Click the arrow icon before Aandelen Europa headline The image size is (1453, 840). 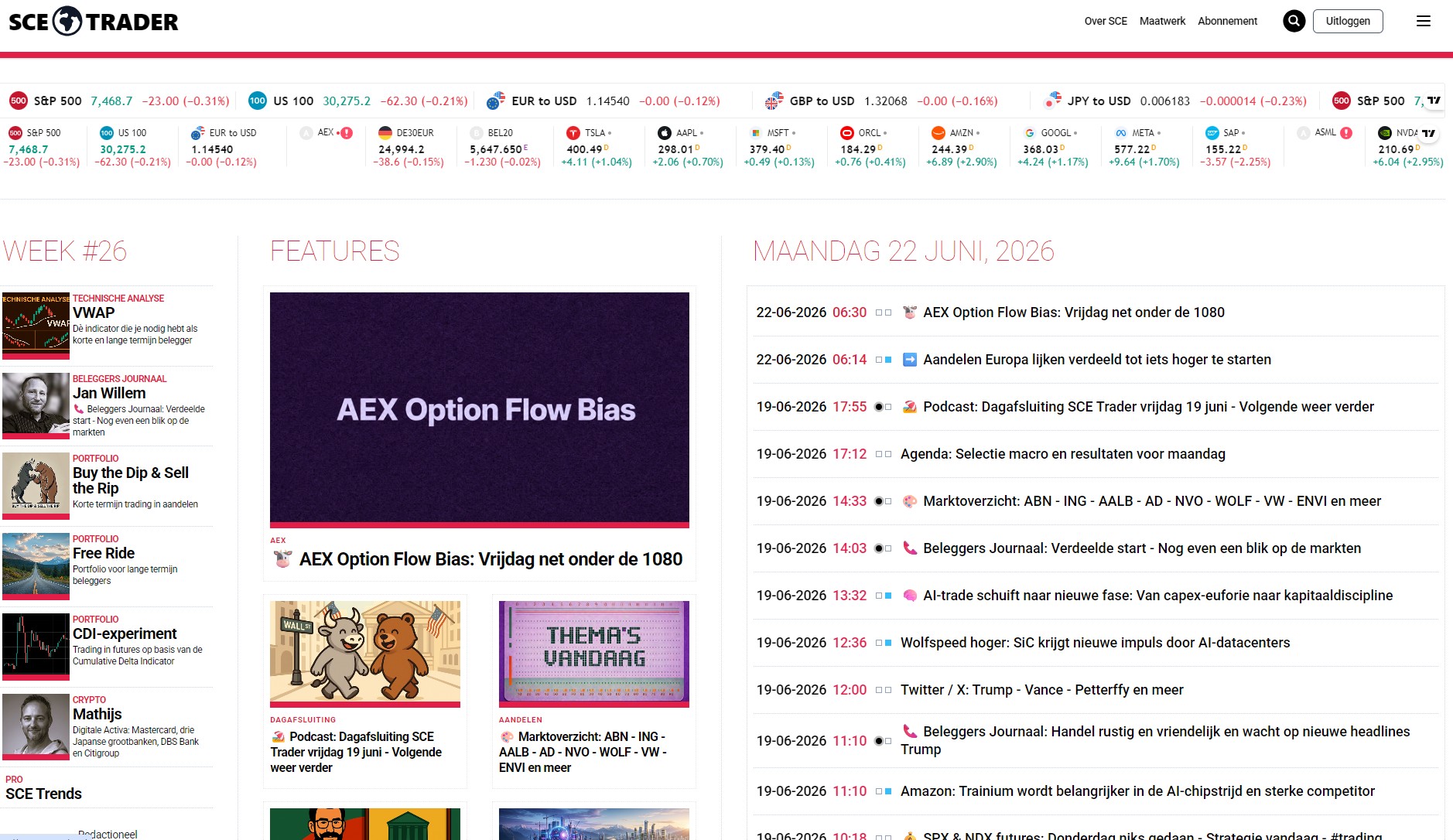coord(910,360)
